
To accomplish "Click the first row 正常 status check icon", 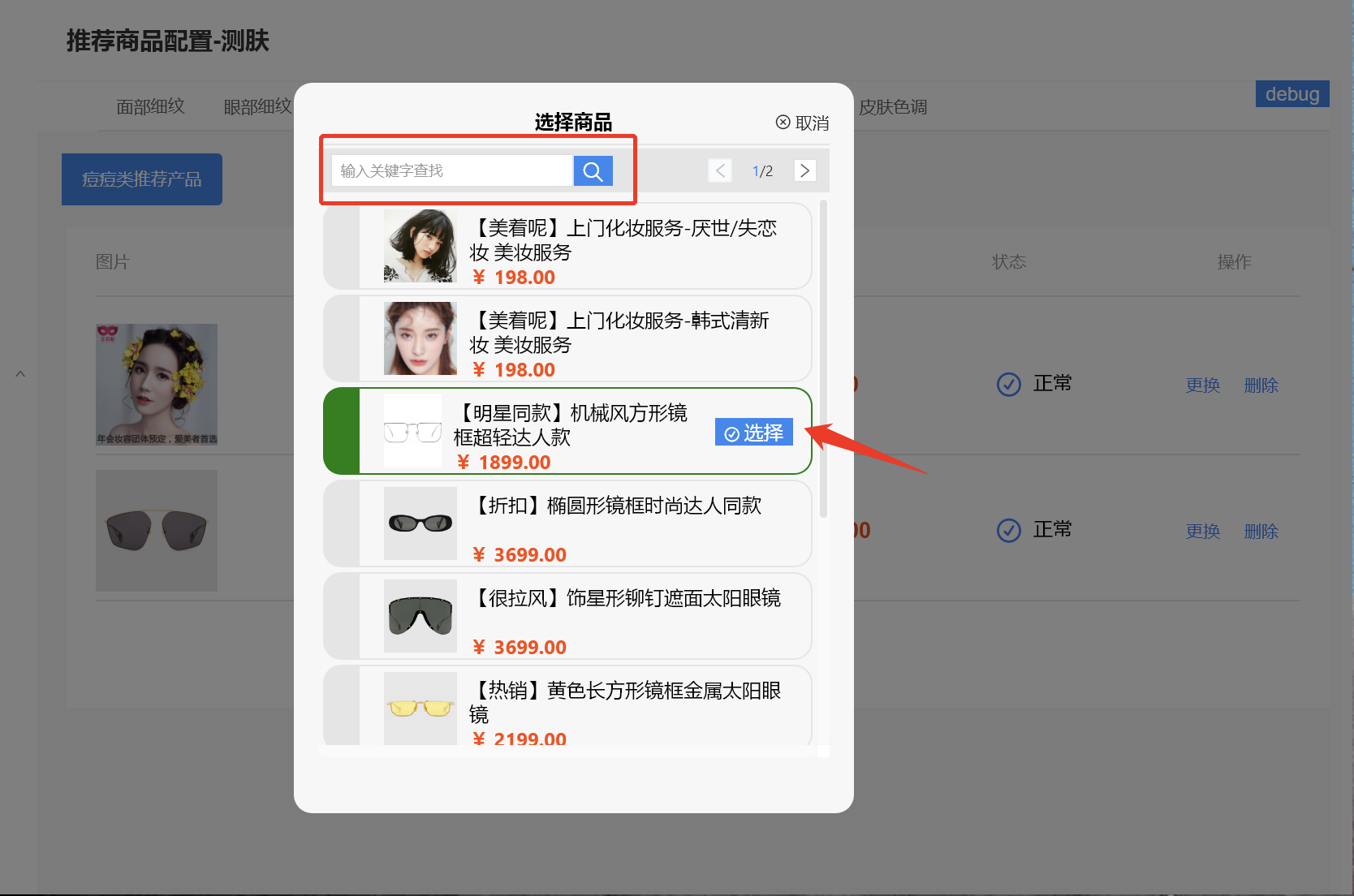I will tap(1009, 384).
